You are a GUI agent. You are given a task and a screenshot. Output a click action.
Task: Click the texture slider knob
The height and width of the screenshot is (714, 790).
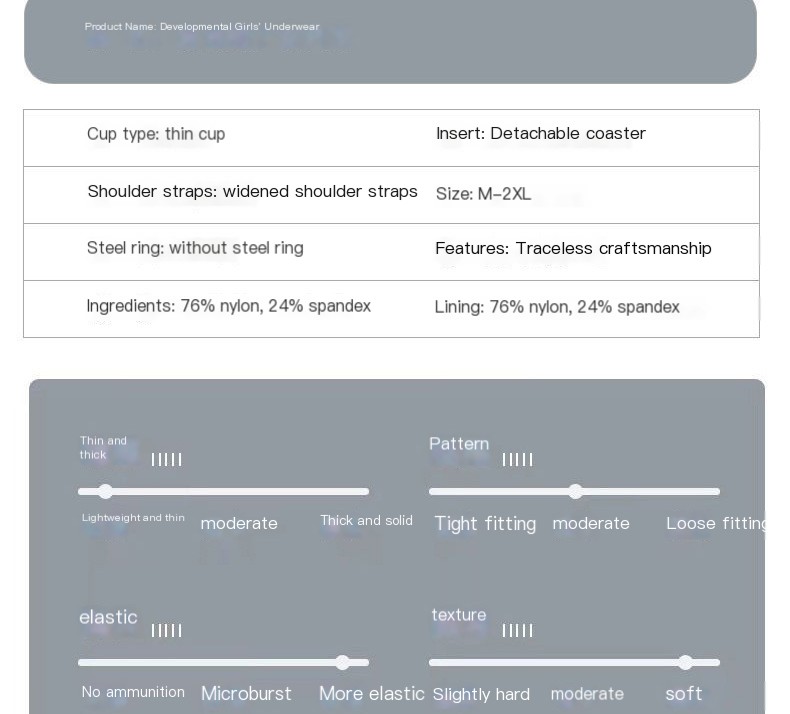pyautogui.click(x=685, y=662)
